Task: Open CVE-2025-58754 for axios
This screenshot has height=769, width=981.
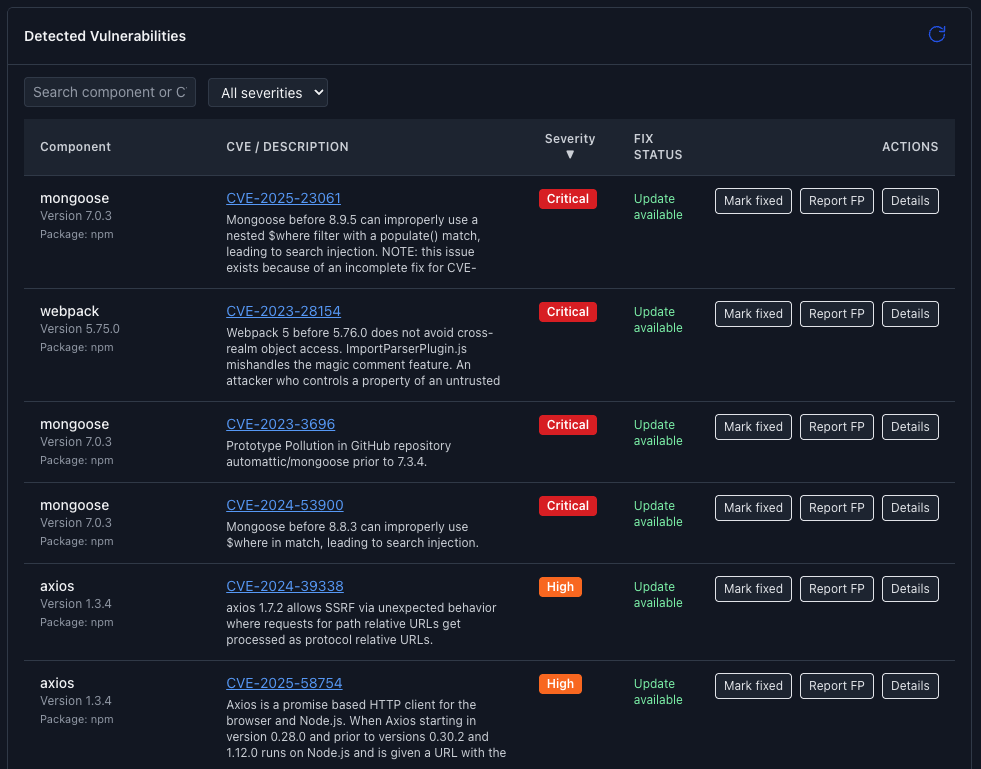Action: click(x=283, y=683)
